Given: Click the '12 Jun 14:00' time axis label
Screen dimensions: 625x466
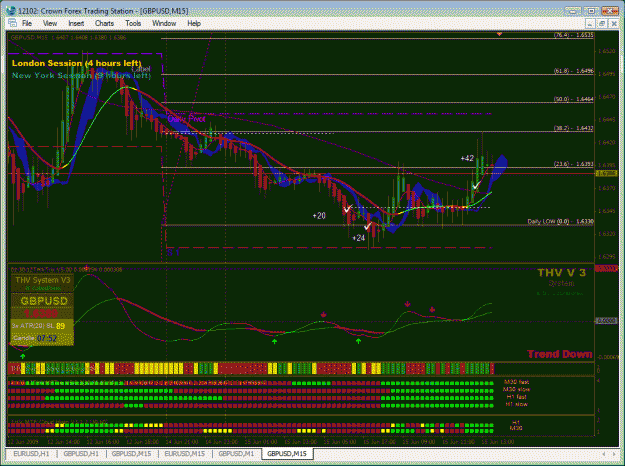Looking at the screenshot, I should click(x=63, y=442).
